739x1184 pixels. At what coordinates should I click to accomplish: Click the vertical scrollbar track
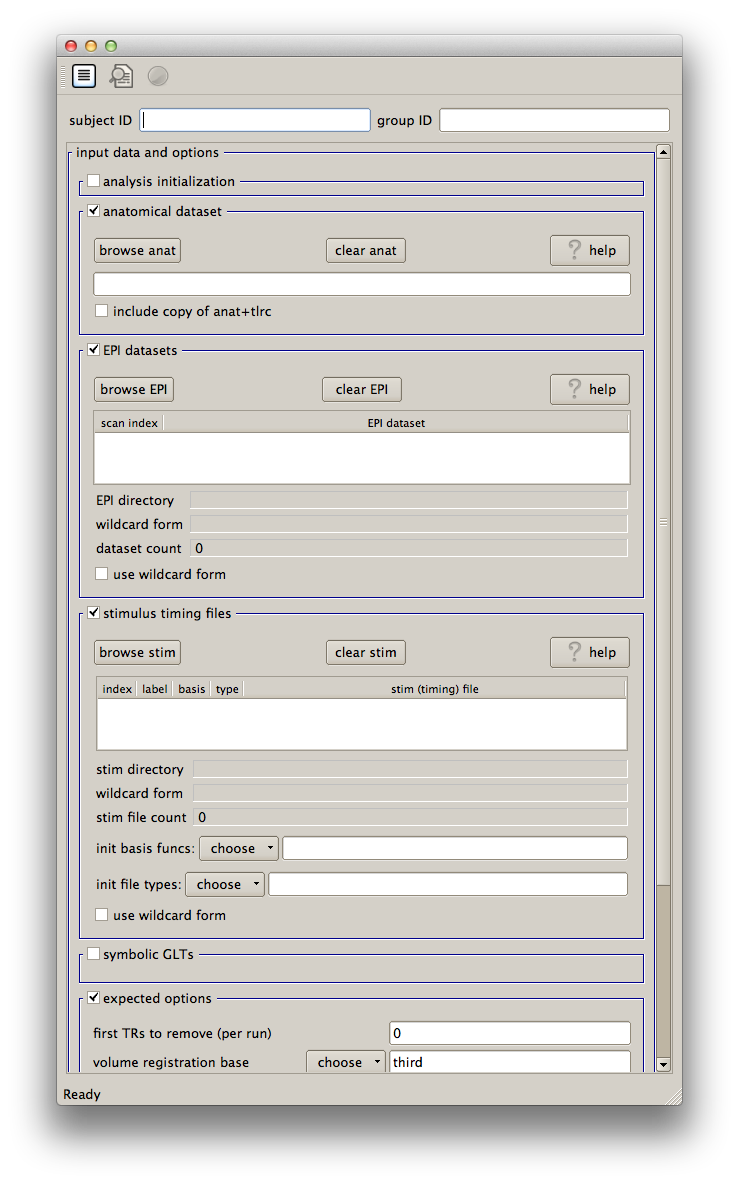(662, 700)
